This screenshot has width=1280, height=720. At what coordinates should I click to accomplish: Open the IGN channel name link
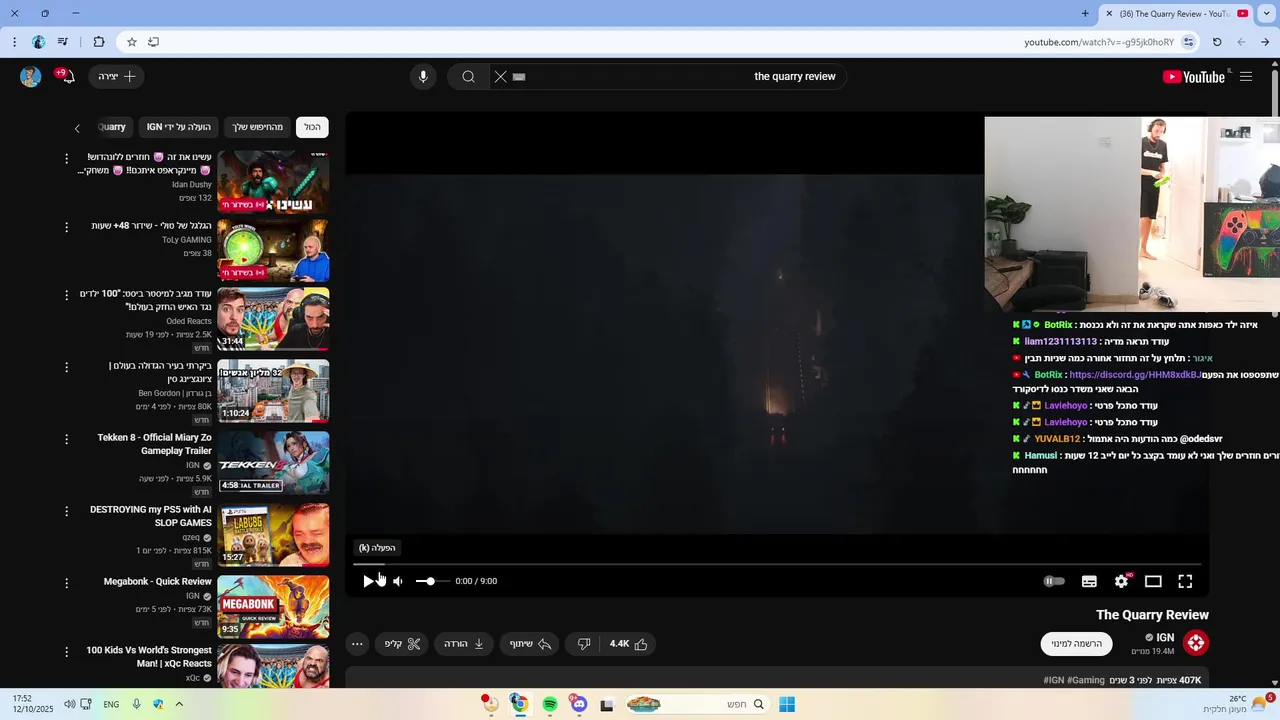click(x=1165, y=637)
